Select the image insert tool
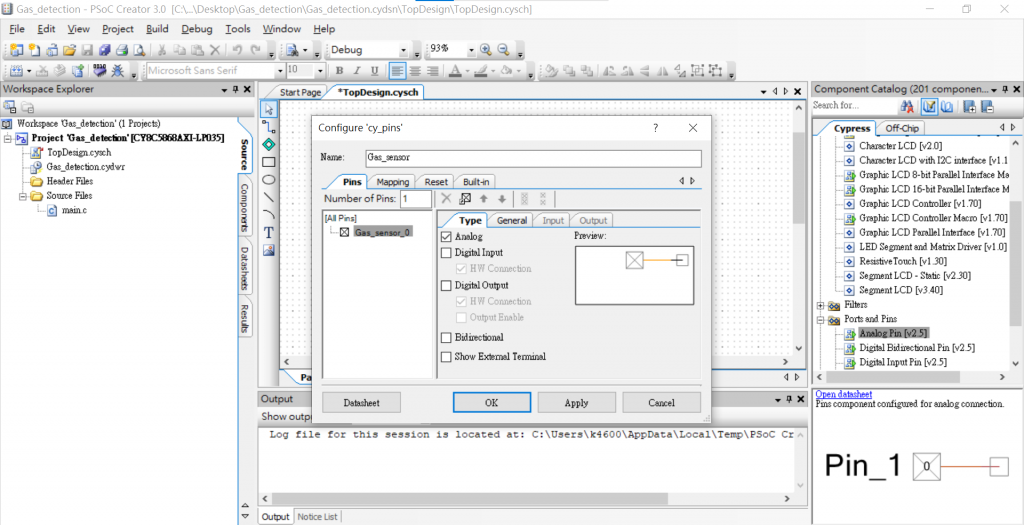Image resolution: width=1024 pixels, height=525 pixels. [268, 249]
